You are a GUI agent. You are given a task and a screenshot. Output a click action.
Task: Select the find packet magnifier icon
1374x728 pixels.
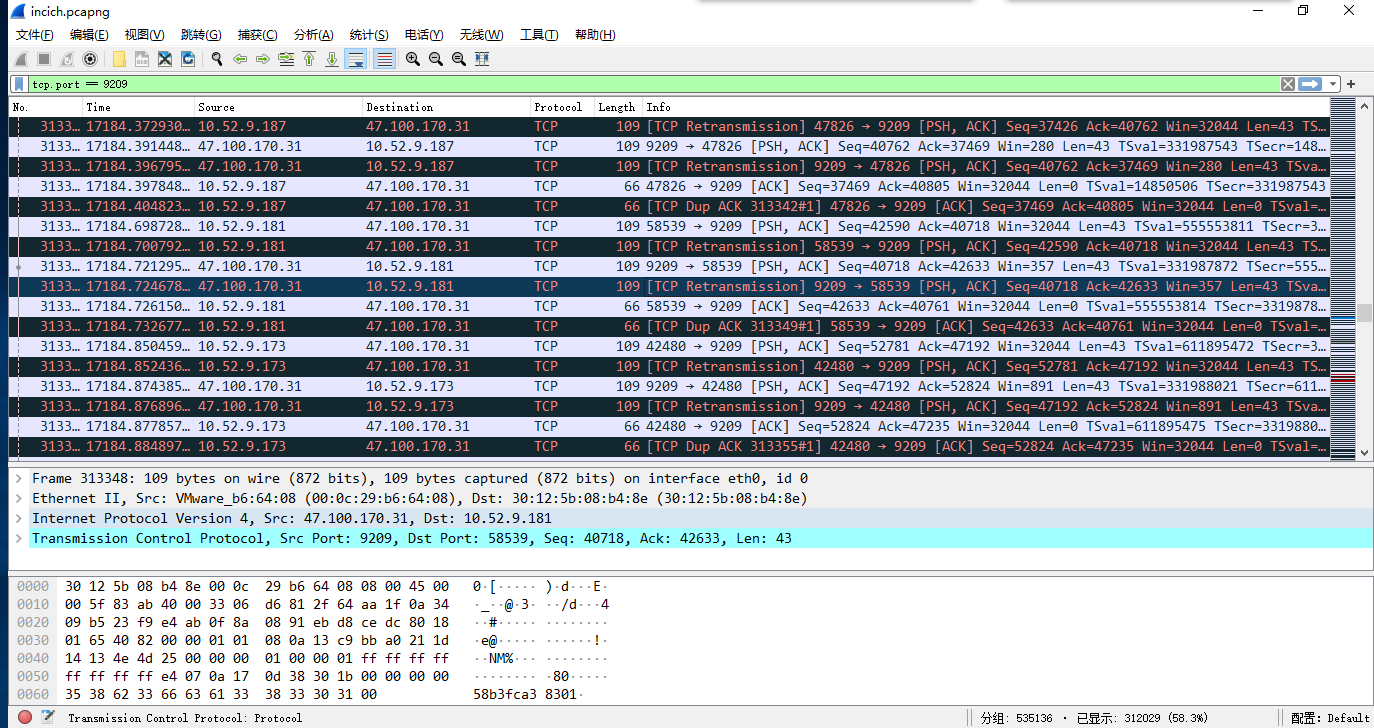[x=216, y=58]
